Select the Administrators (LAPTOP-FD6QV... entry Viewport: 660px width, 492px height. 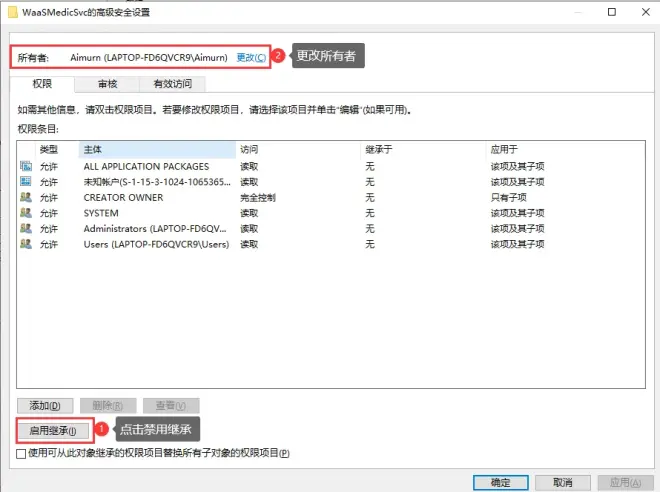pyautogui.click(x=330, y=229)
